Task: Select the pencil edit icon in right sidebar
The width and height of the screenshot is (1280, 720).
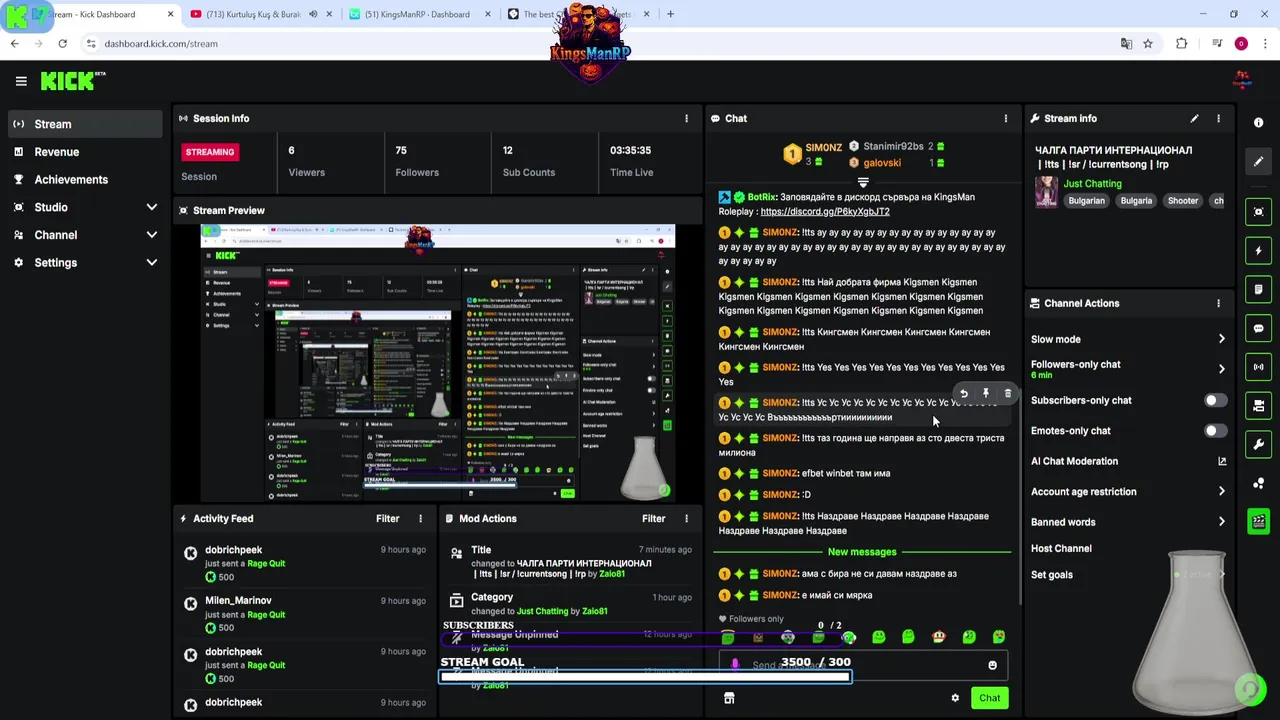Action: (1258, 161)
